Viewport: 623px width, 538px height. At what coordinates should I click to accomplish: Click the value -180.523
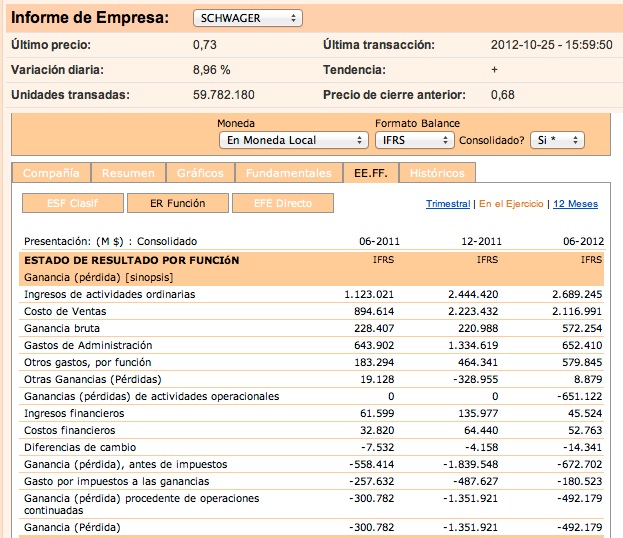tap(580, 482)
